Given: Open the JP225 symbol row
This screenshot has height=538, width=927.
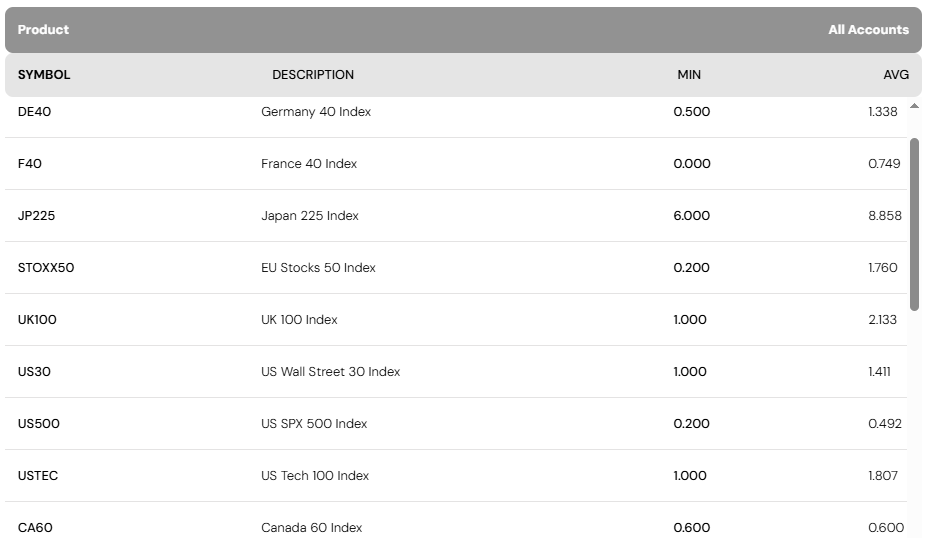Looking at the screenshot, I should pyautogui.click(x=37, y=216).
